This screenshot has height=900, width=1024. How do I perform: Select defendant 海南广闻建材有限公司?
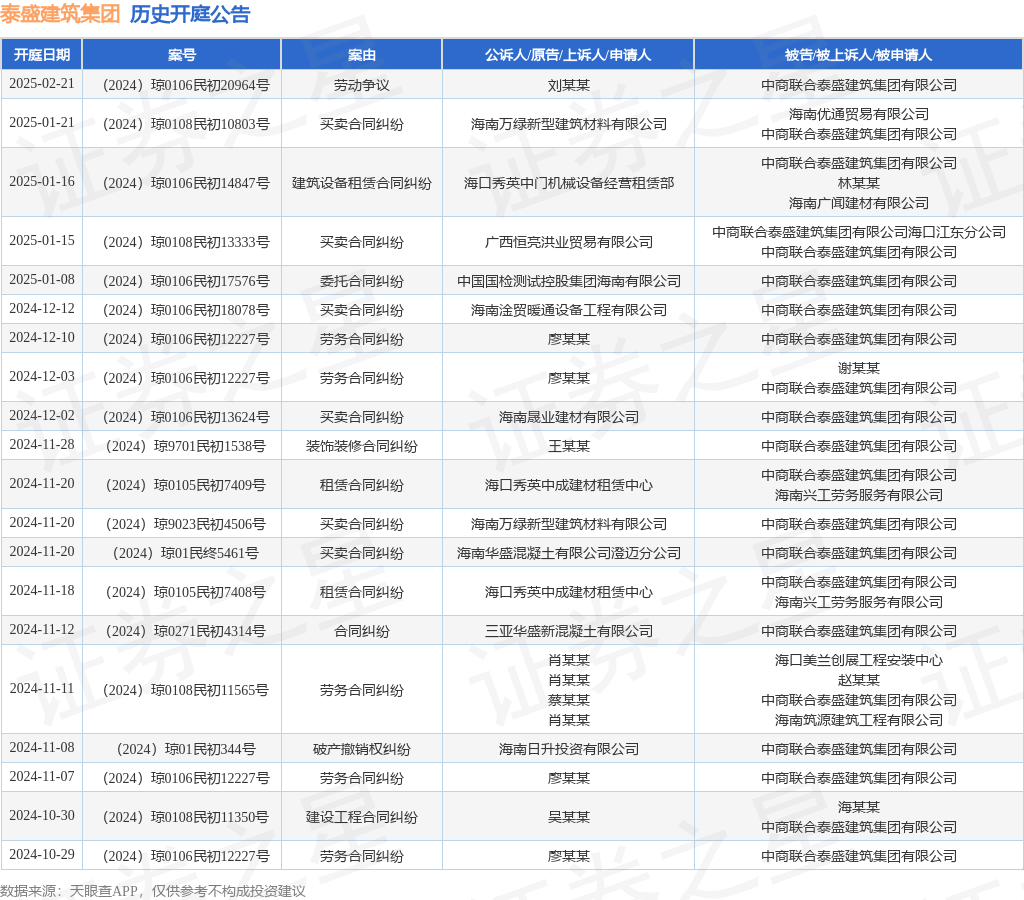(858, 203)
